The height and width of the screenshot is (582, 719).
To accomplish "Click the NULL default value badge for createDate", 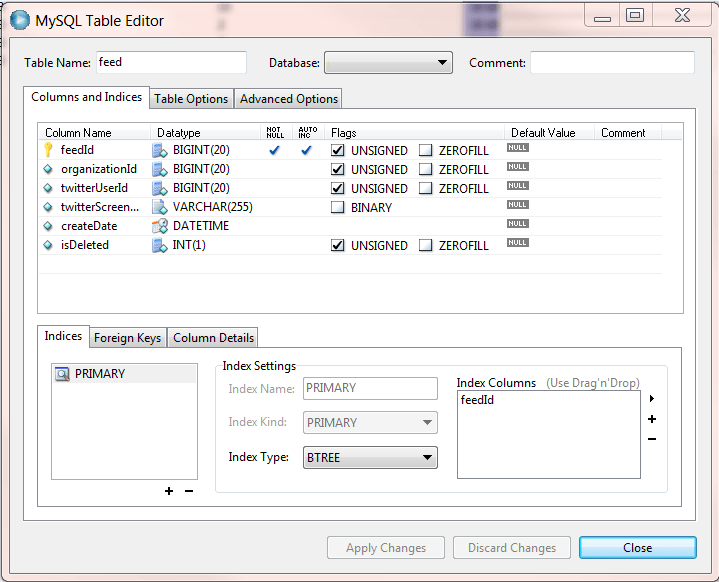I will click(518, 224).
